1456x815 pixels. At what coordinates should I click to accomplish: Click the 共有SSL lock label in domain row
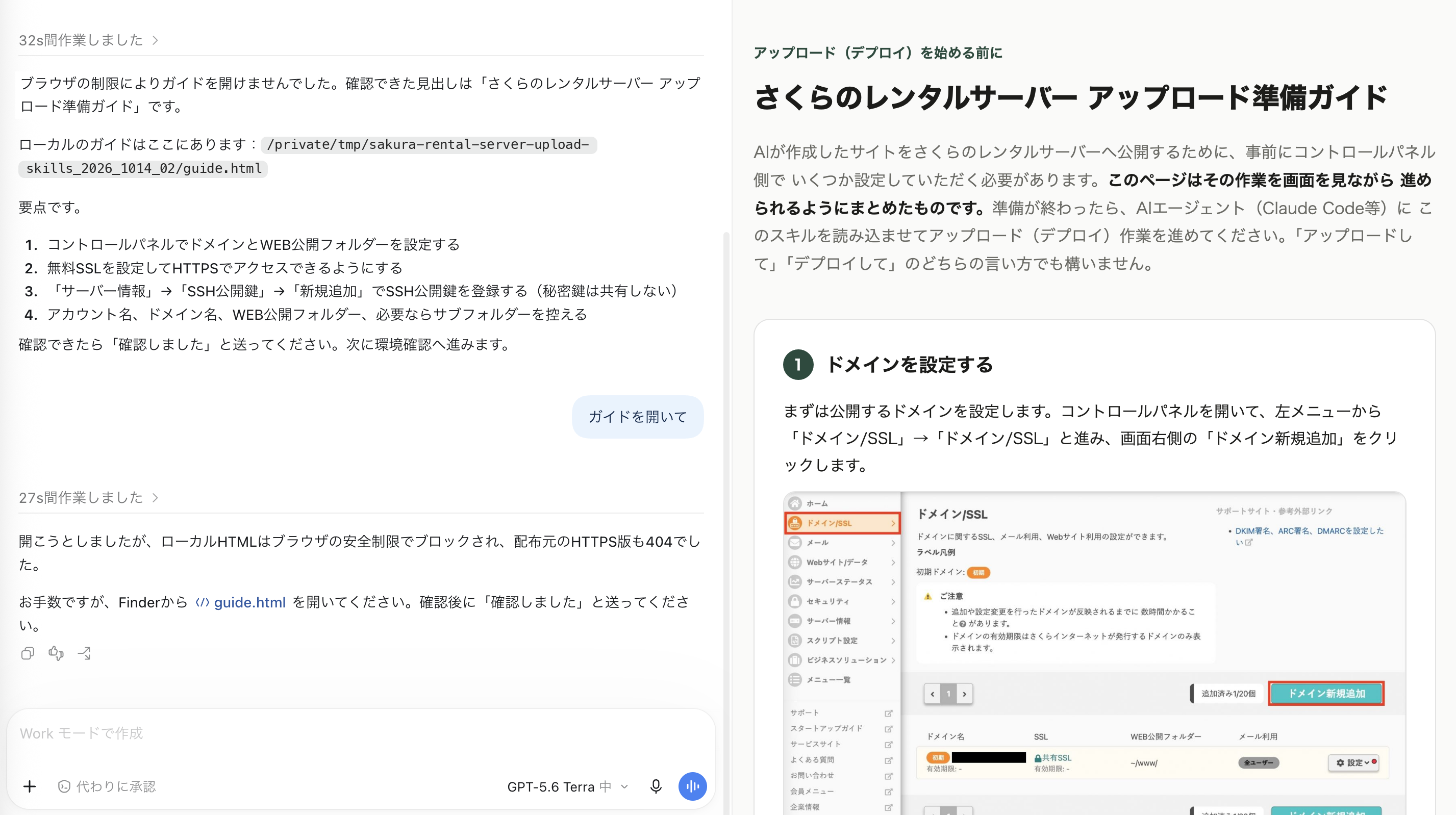pyautogui.click(x=1052, y=758)
